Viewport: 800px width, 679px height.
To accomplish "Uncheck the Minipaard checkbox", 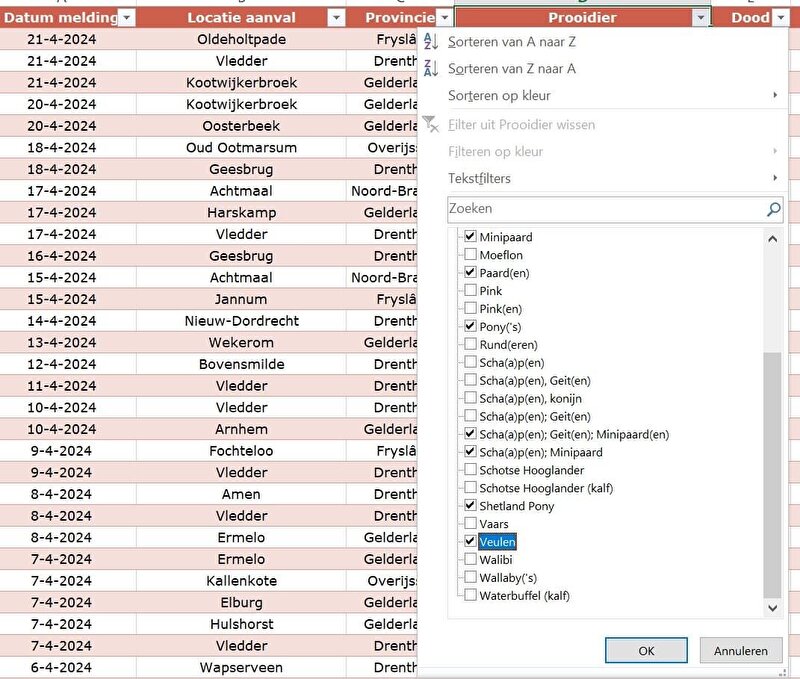I will click(470, 236).
